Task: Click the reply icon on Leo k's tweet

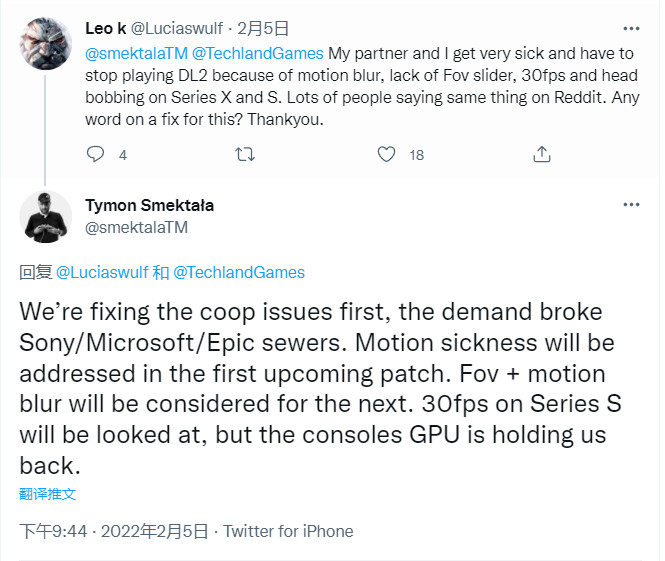Action: click(x=95, y=155)
